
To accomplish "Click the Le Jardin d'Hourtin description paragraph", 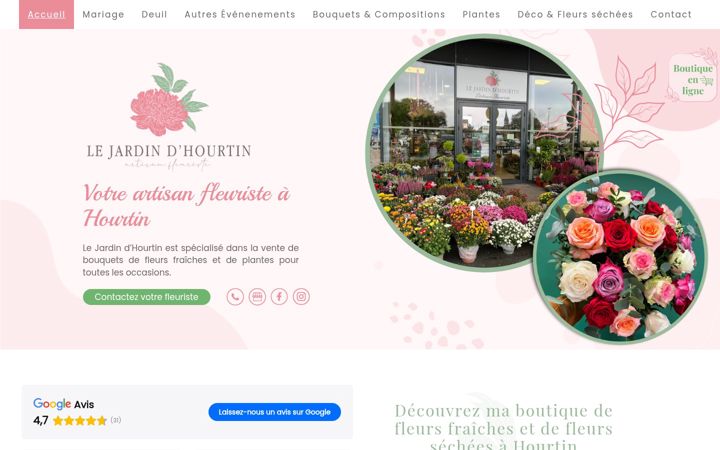I will (x=191, y=260).
